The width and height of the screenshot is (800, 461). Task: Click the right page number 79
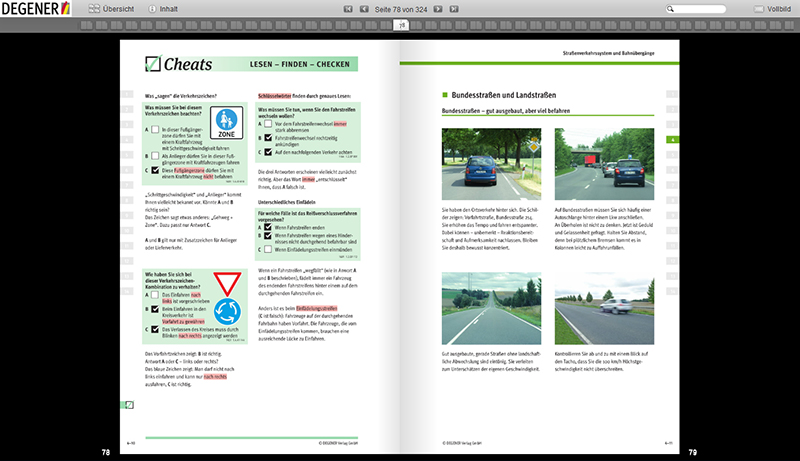[692, 452]
